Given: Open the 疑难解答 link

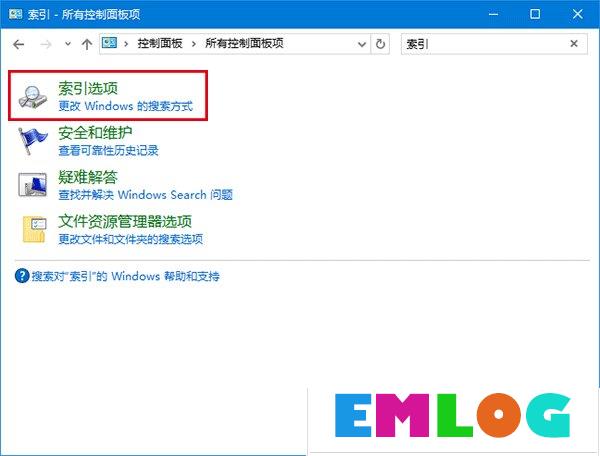Looking at the screenshot, I should (88, 178).
